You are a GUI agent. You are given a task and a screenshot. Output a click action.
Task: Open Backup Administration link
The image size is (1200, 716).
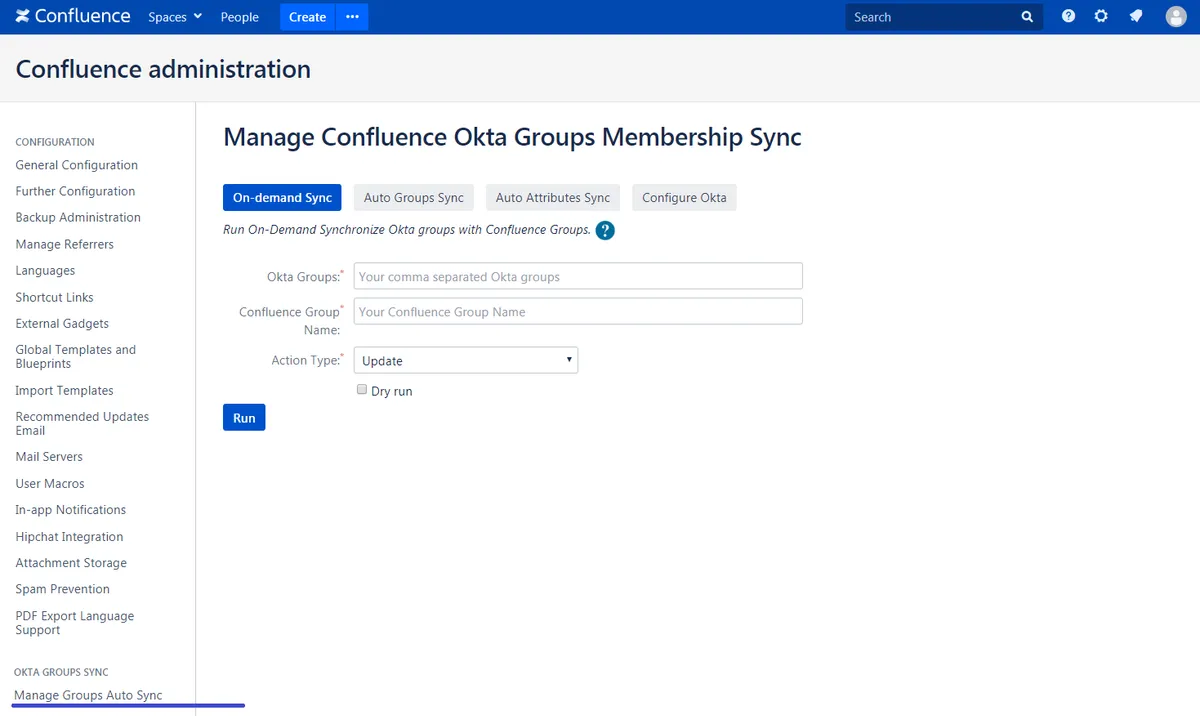pyautogui.click(x=78, y=217)
